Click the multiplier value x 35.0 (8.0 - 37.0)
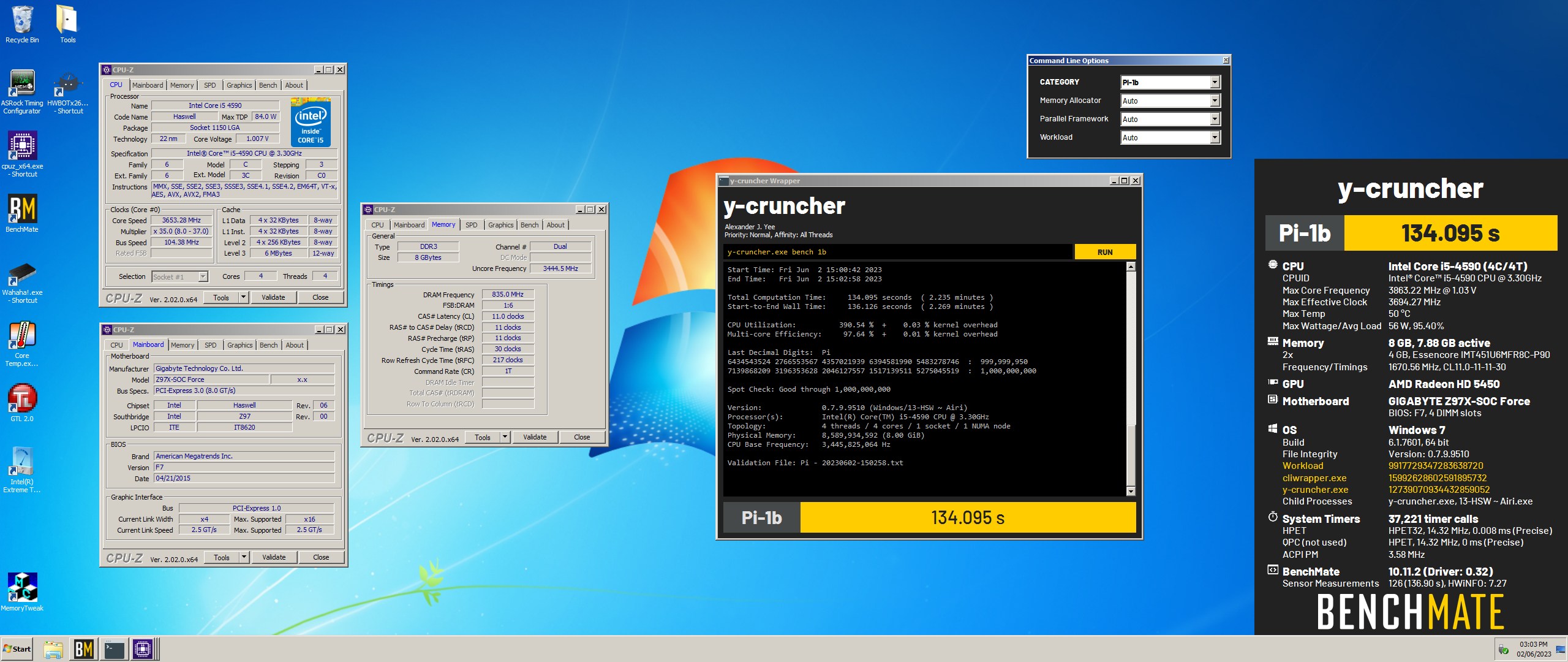The height and width of the screenshot is (662, 1568). click(181, 232)
